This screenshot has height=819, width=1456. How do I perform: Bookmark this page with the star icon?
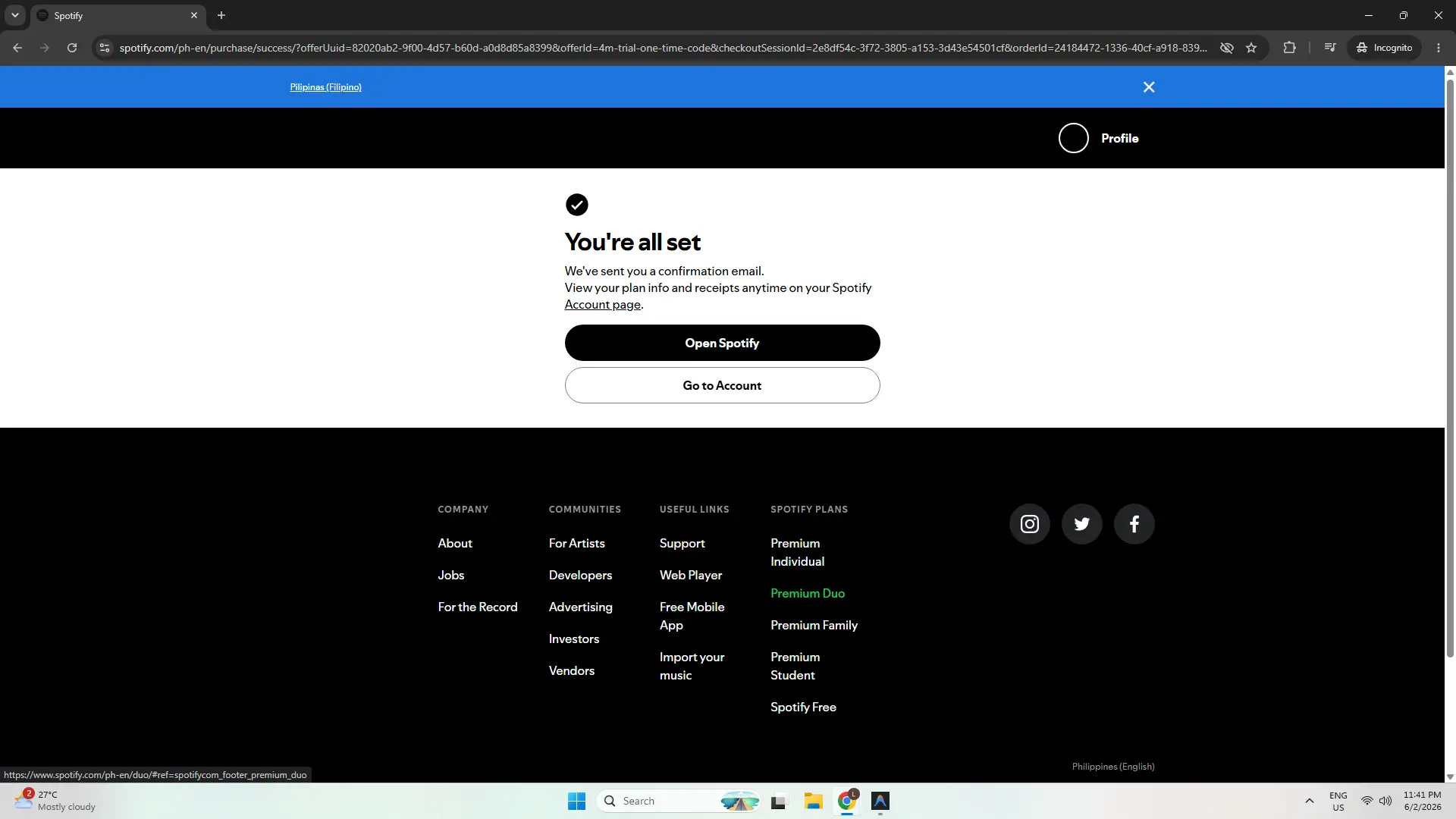coord(1251,48)
